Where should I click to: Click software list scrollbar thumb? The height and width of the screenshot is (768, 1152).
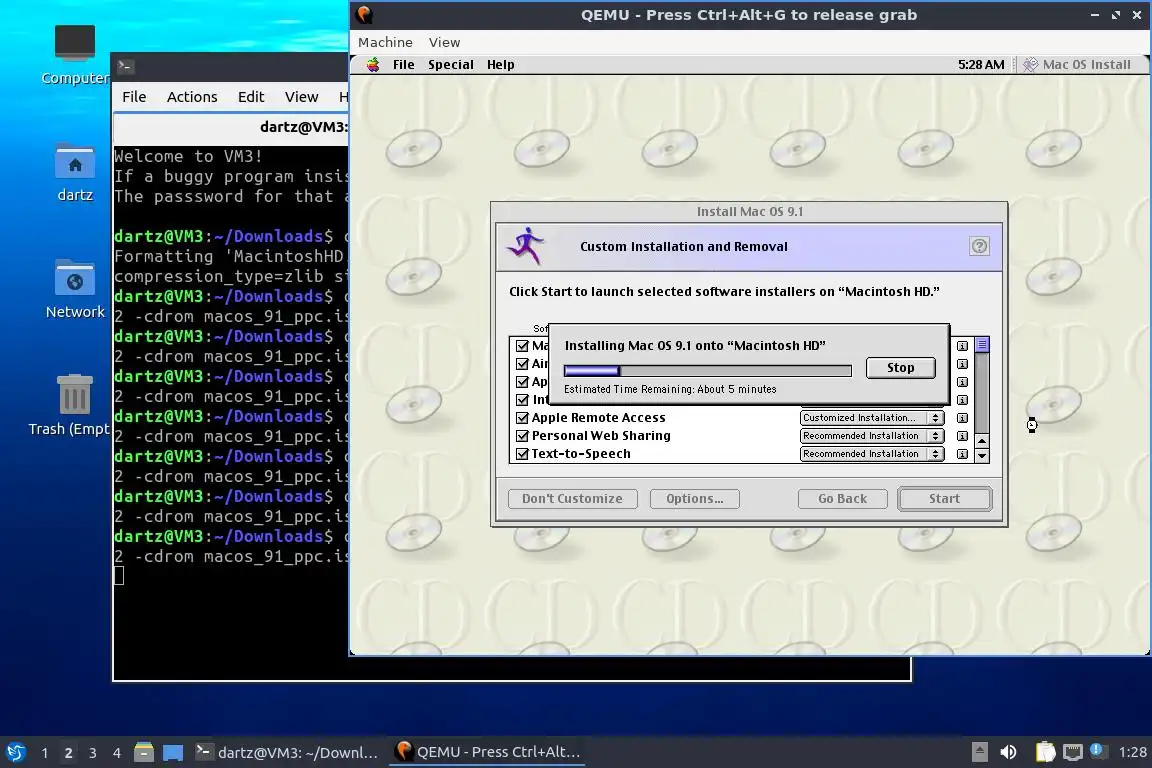[x=982, y=345]
